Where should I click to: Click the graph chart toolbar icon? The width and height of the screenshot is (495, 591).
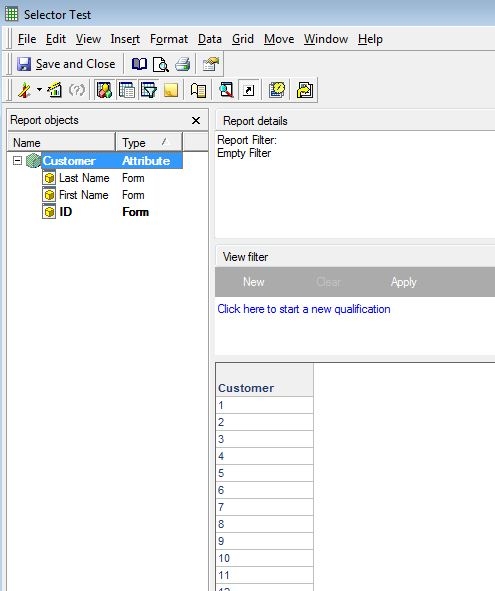55,90
